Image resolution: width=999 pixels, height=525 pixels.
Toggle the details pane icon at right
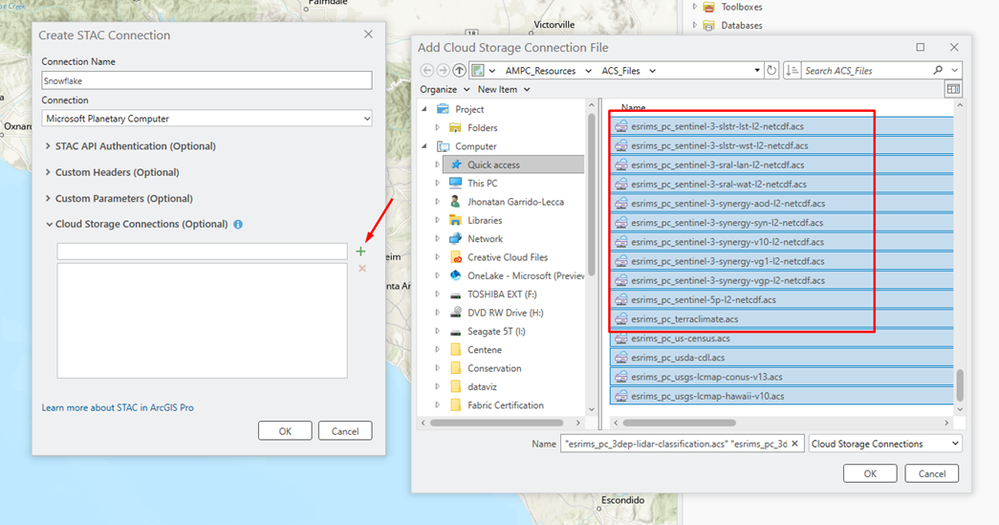click(953, 89)
